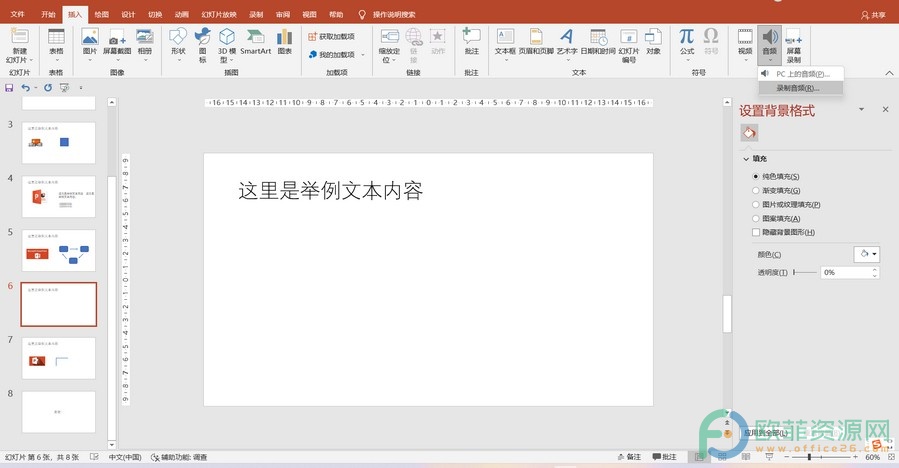Switch to the Design (设计) tab

128,14
